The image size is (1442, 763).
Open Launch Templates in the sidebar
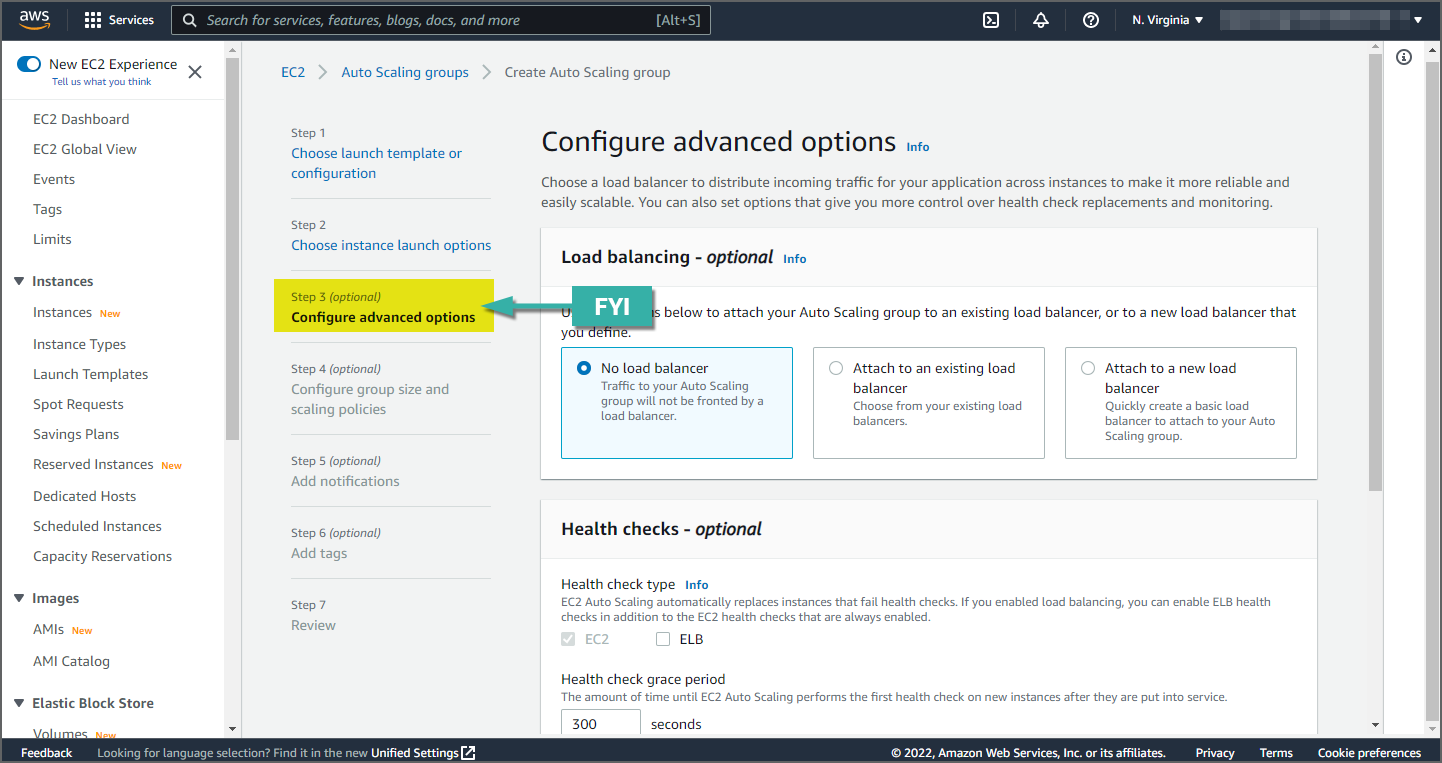pos(90,374)
